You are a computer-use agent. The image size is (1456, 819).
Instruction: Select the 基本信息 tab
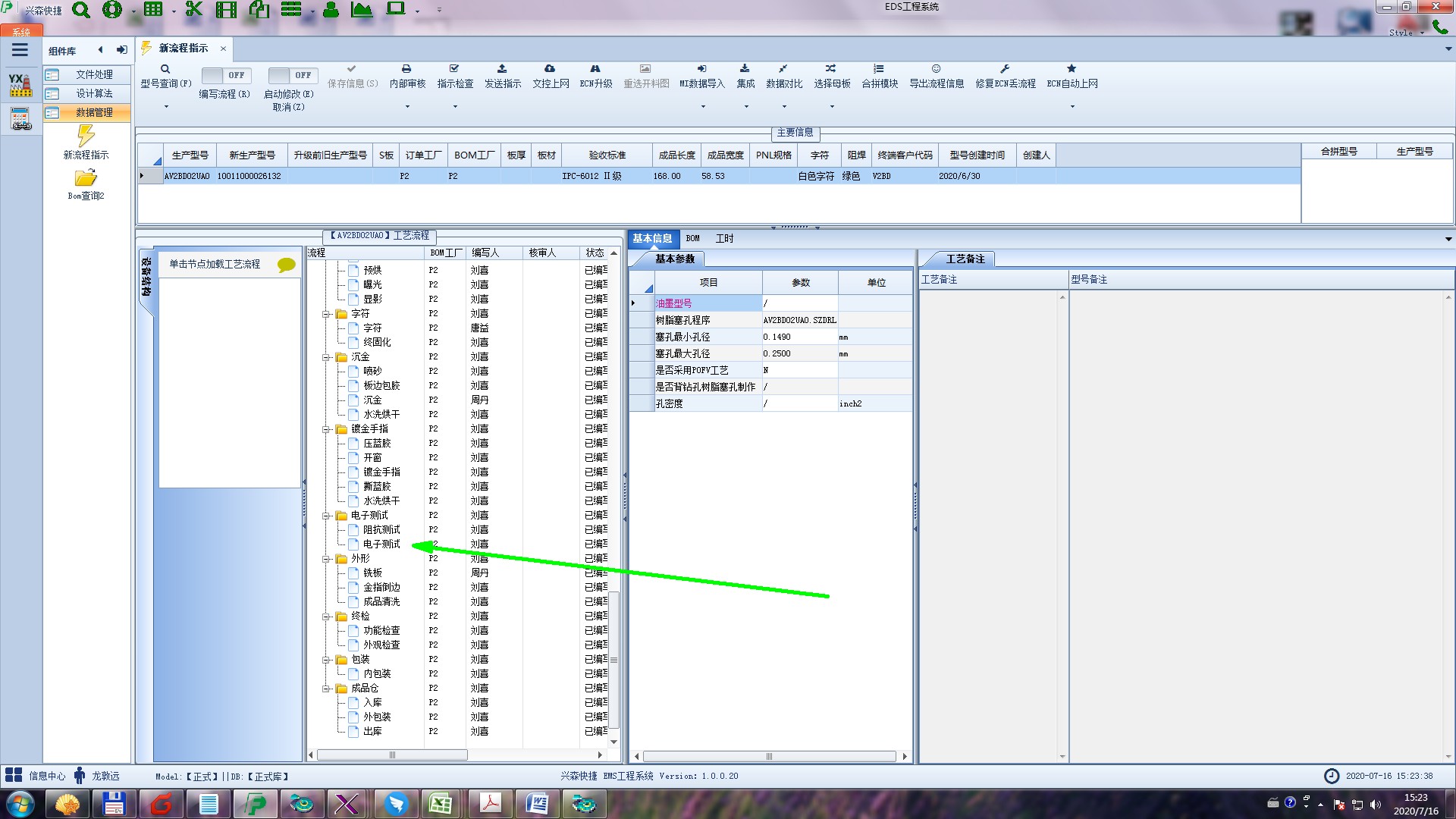click(652, 238)
